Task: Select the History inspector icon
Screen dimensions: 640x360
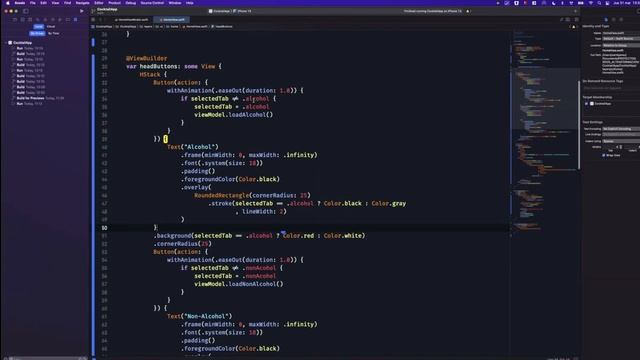Action: 613,19
